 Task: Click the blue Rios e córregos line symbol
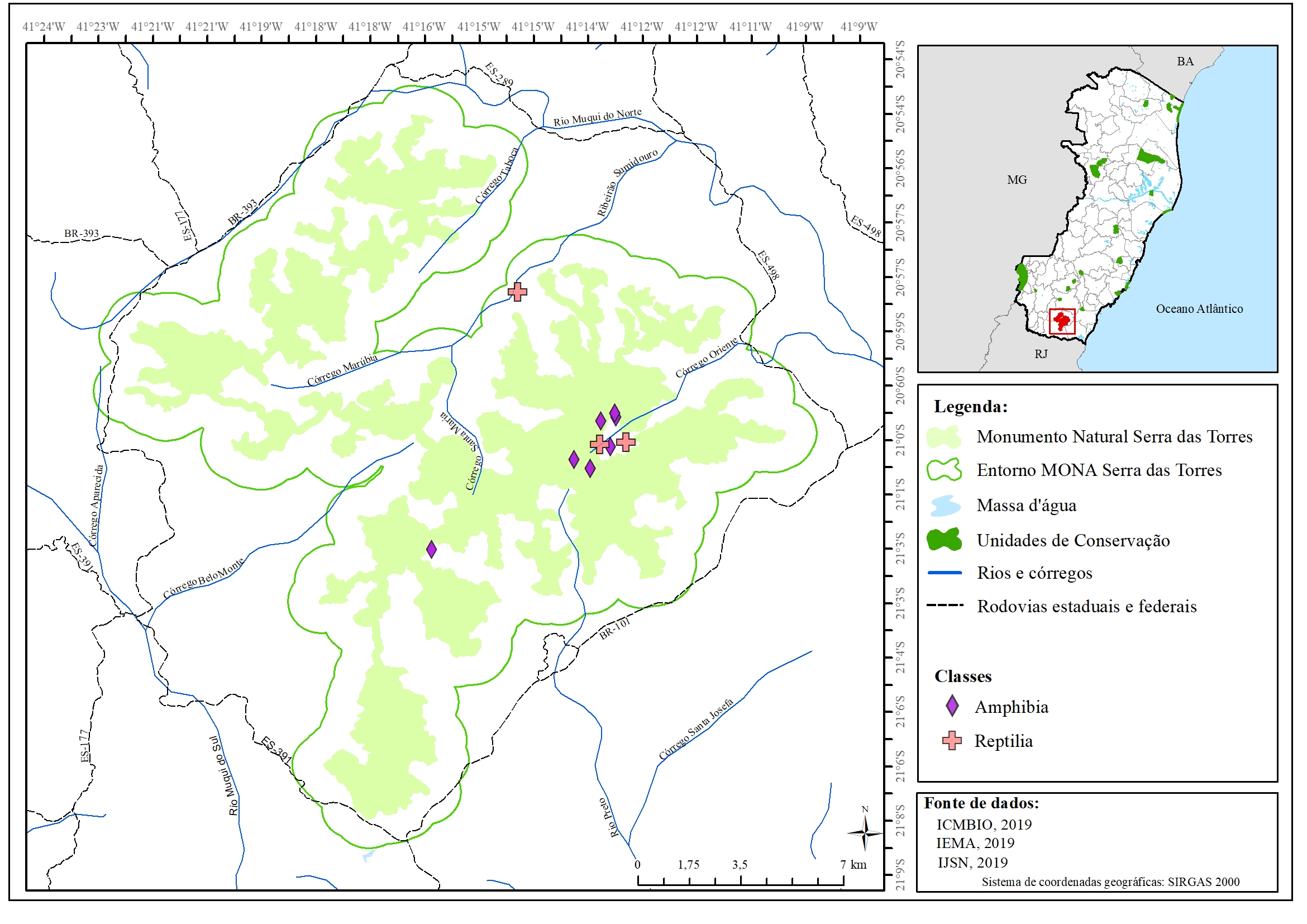[945, 573]
